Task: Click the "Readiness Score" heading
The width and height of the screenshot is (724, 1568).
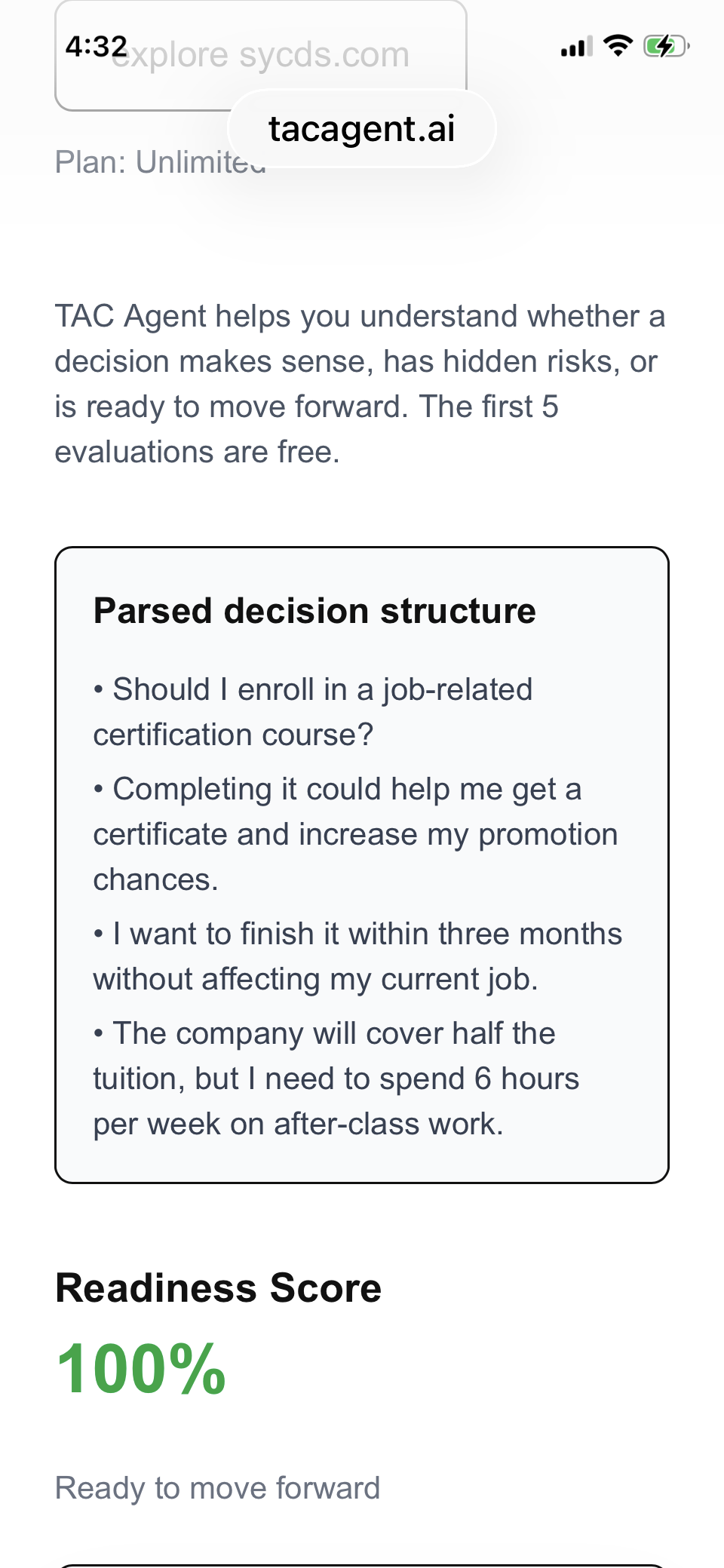Action: [x=219, y=1288]
